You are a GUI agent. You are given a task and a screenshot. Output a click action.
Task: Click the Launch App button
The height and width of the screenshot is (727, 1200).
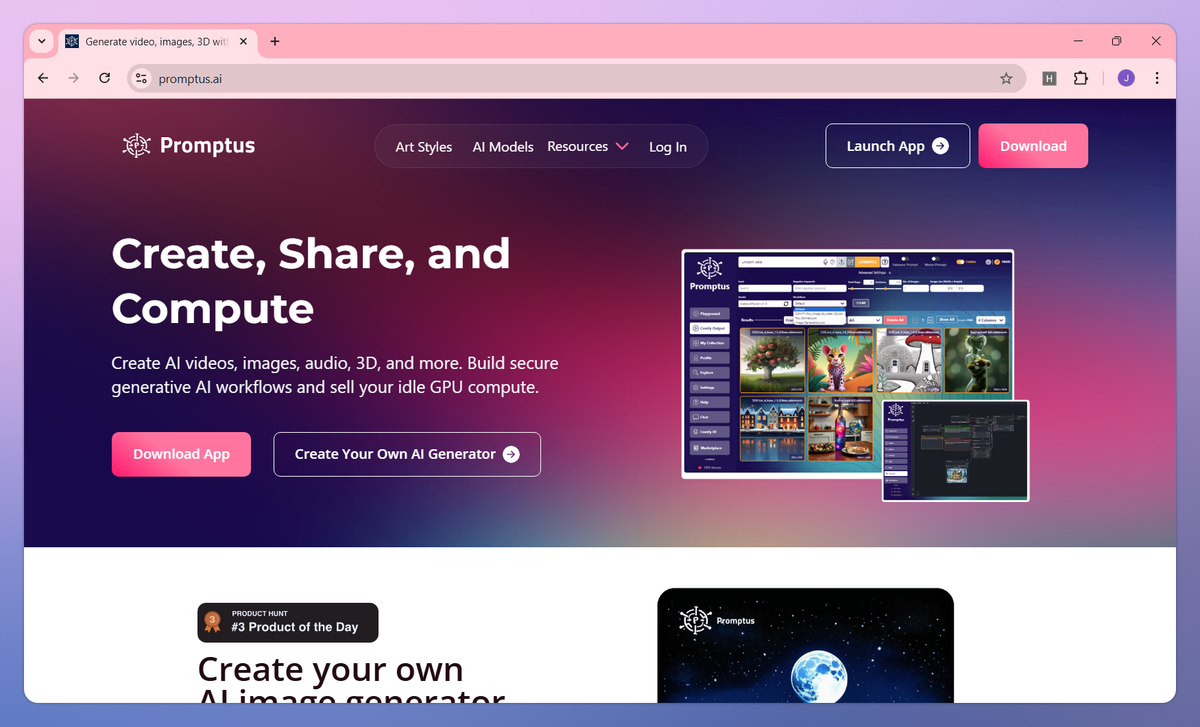pyautogui.click(x=898, y=146)
